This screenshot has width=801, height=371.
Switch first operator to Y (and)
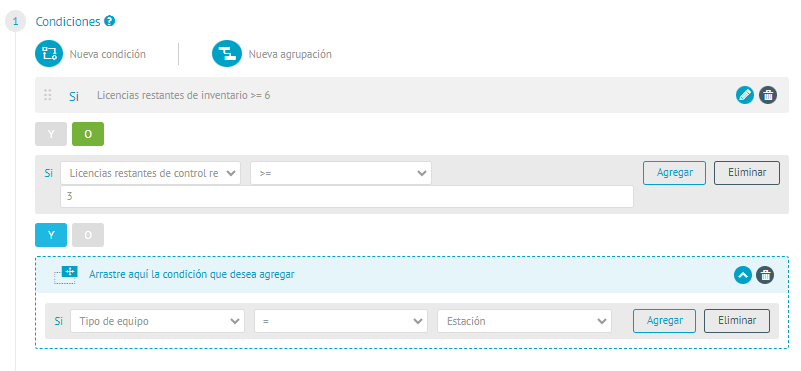point(51,134)
